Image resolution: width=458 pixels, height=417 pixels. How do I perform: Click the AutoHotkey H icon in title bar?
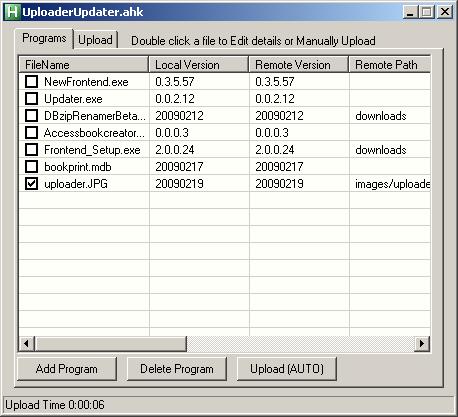12,12
